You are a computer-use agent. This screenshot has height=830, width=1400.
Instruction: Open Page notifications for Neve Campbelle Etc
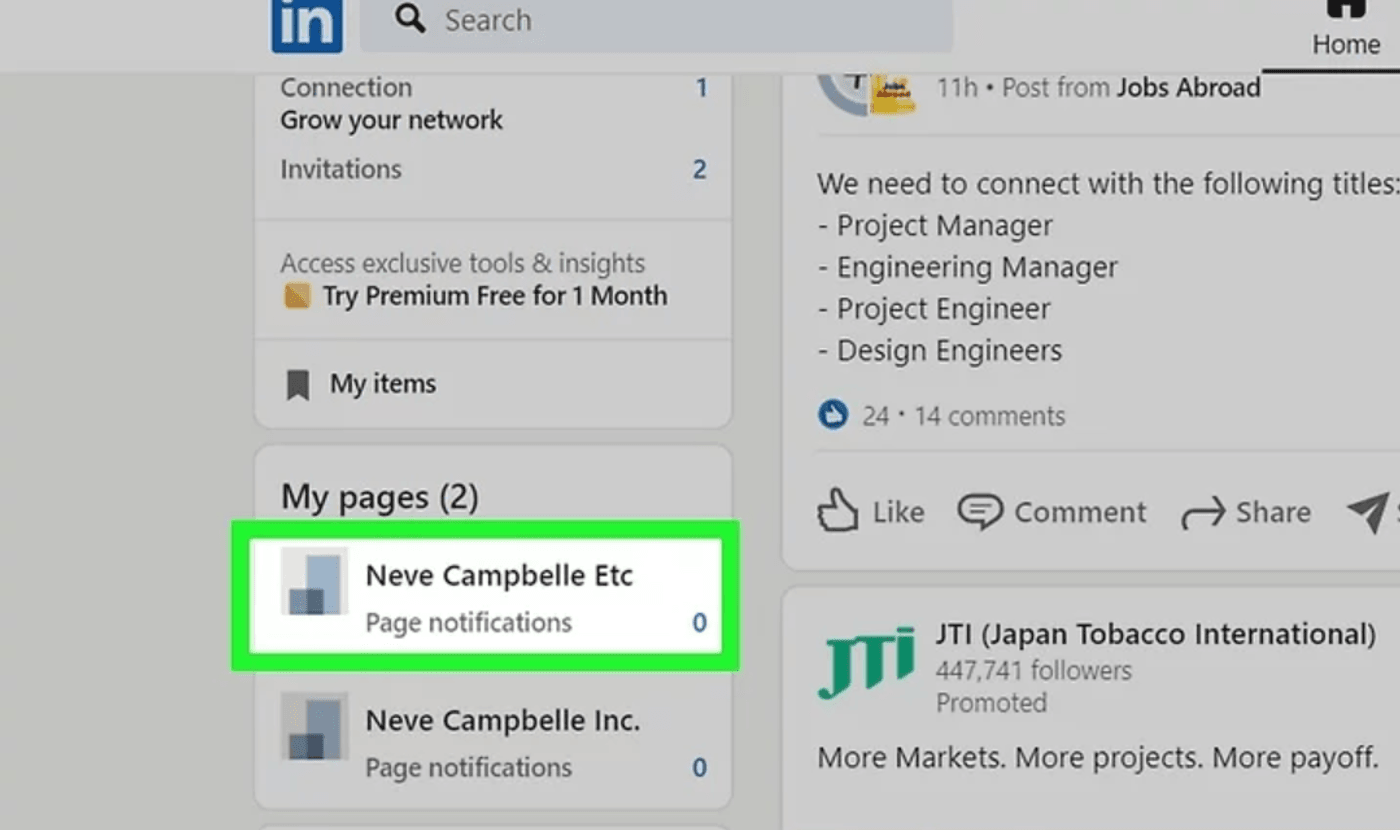(468, 622)
